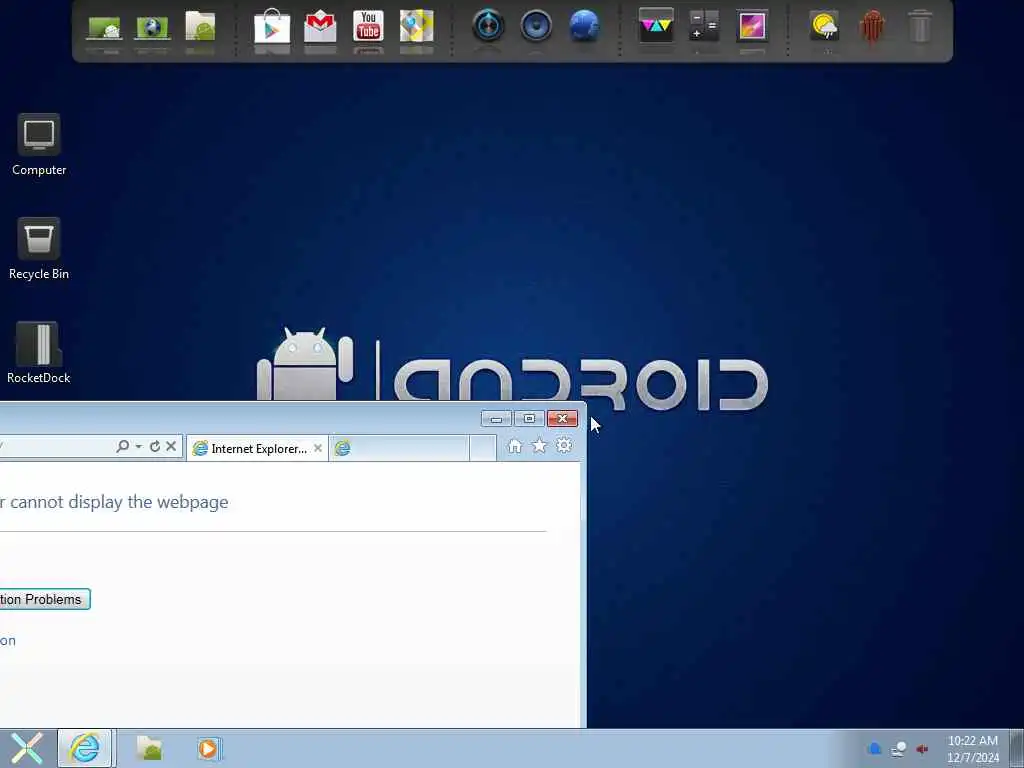This screenshot has height=768, width=1024.
Task: Select the RocketDock desktop shortcut
Action: click(x=39, y=353)
